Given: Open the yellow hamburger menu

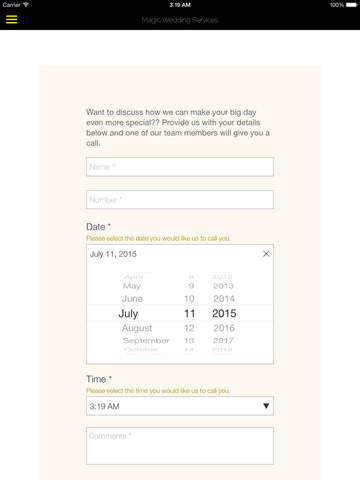Looking at the screenshot, I should pyautogui.click(x=11, y=19).
